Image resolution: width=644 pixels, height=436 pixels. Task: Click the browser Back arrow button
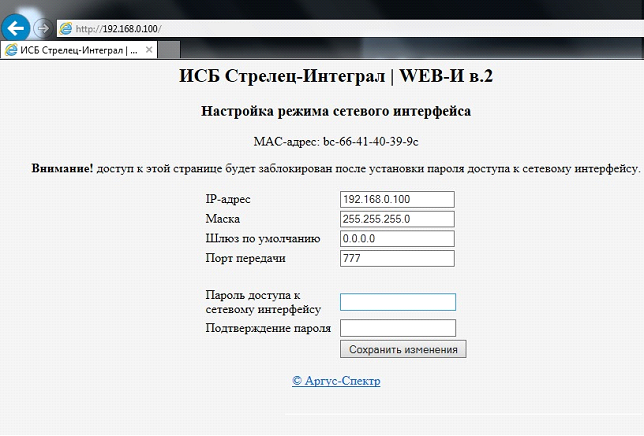(x=15, y=28)
